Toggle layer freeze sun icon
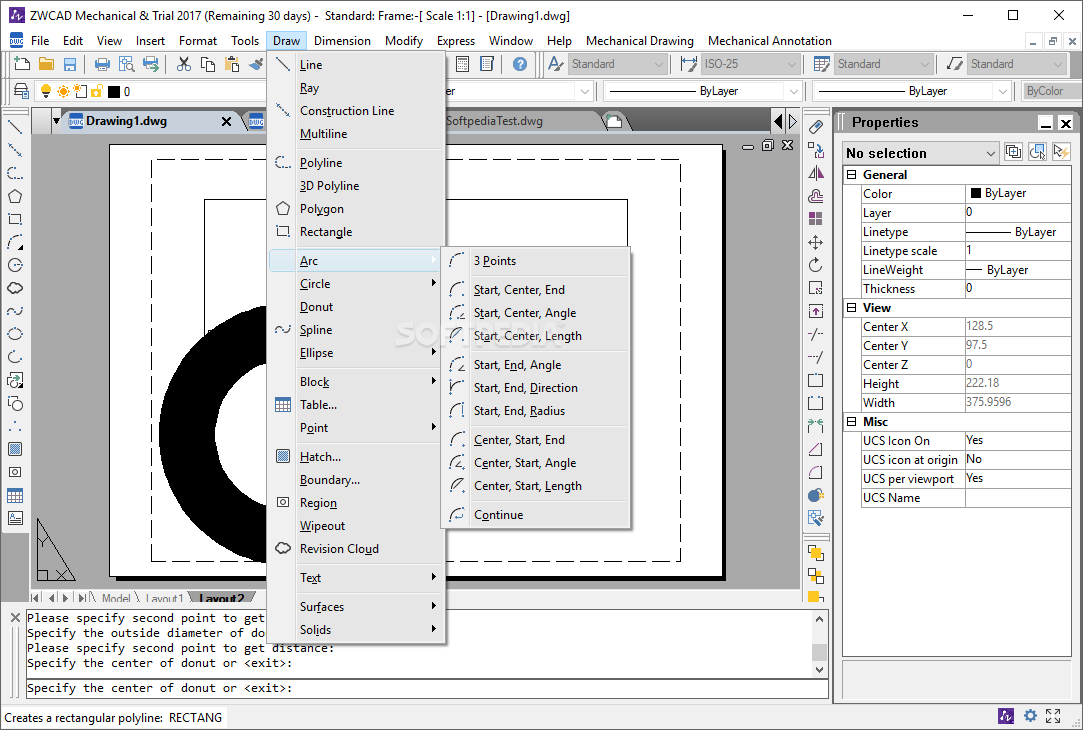The height and width of the screenshot is (730, 1083). coord(63,91)
